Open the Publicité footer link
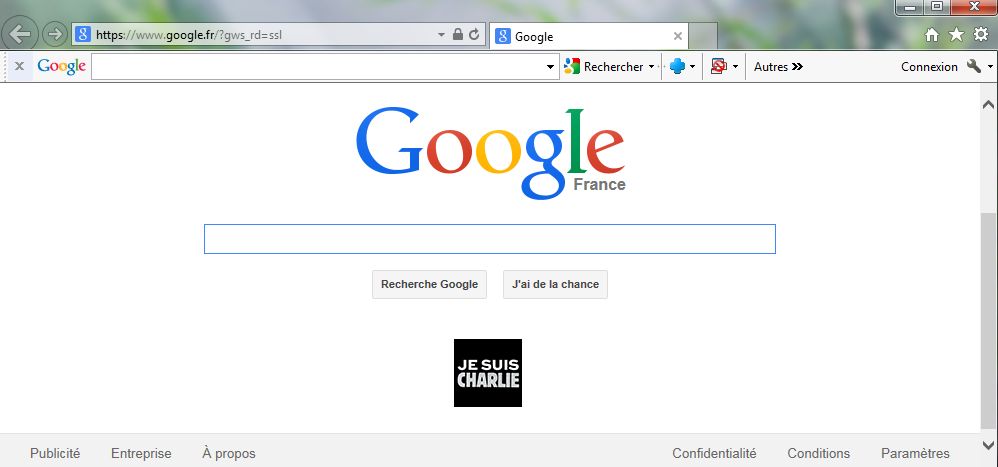The width and height of the screenshot is (998, 467). tap(55, 454)
